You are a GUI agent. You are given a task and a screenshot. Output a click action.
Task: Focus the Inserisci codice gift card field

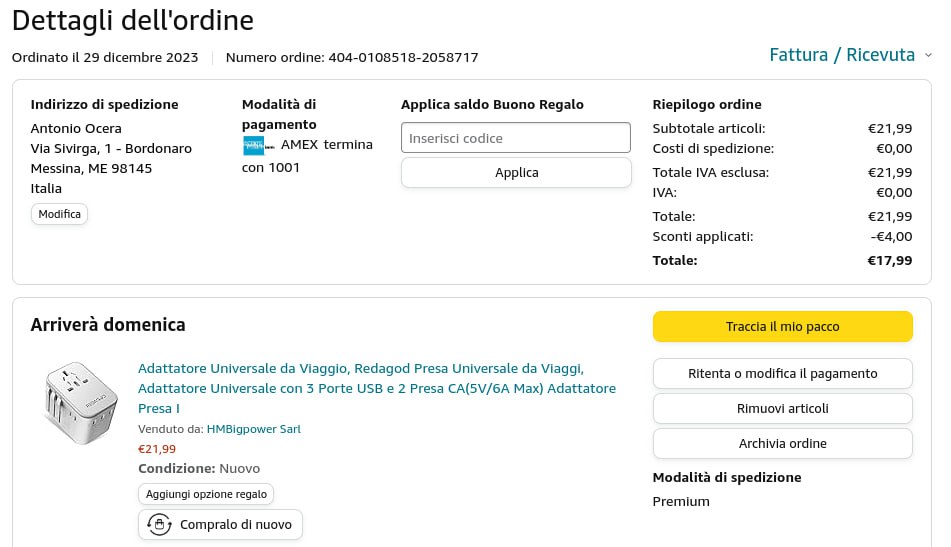pos(516,138)
